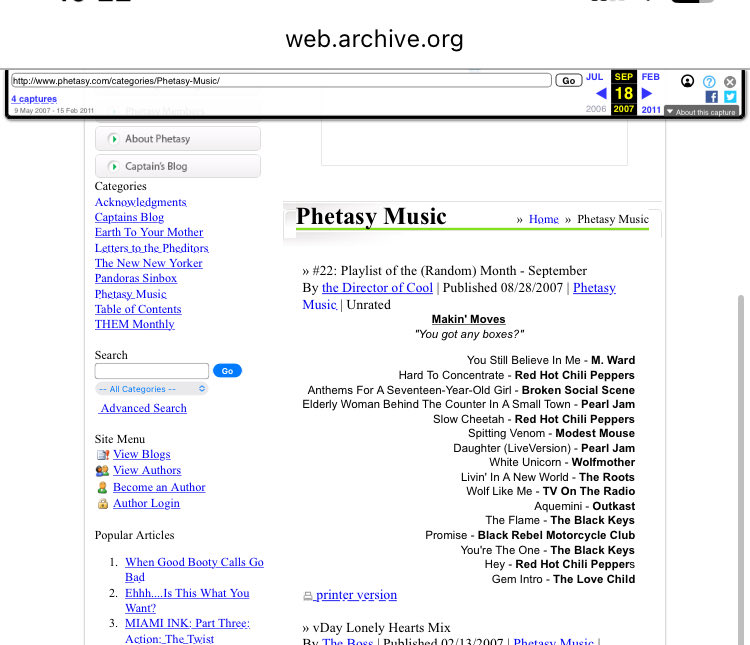
Task: Share capture on Facebook
Action: click(x=711, y=97)
